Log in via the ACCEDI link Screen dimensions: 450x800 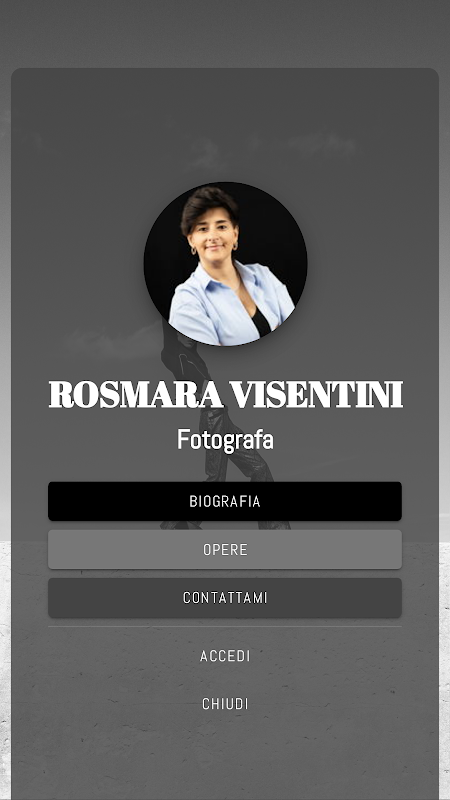pyautogui.click(x=225, y=656)
